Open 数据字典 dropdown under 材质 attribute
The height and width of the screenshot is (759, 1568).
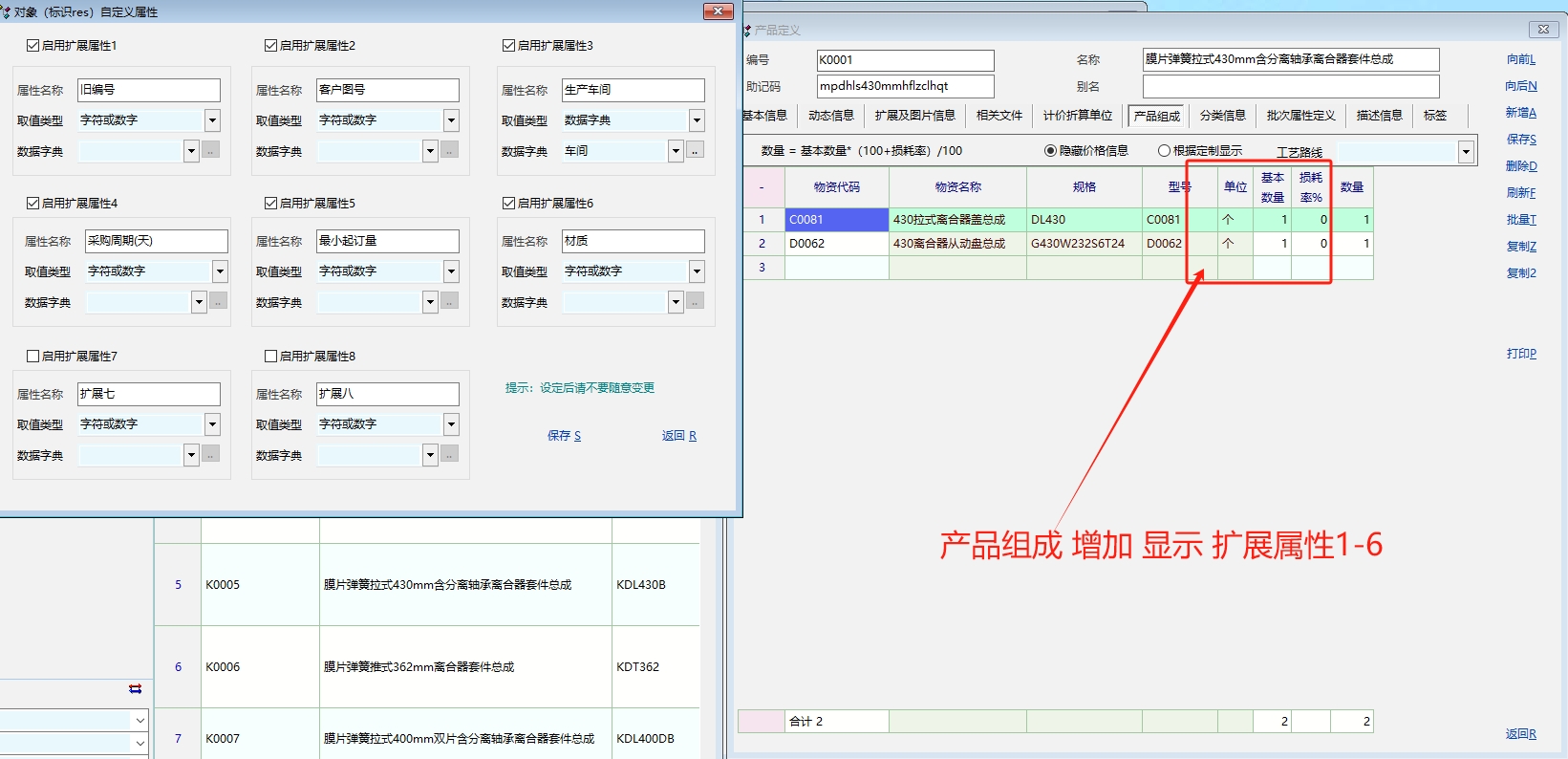tap(676, 302)
